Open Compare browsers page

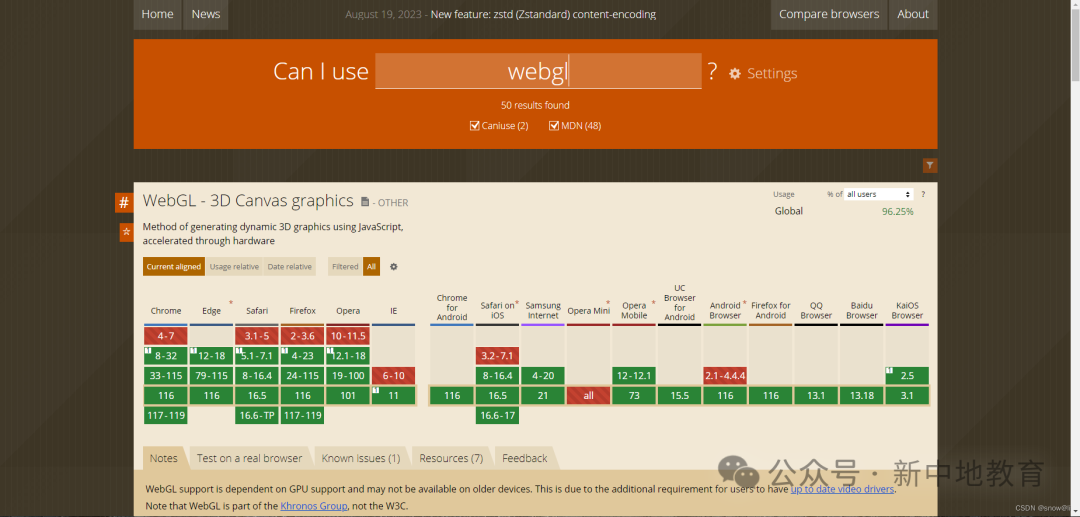click(829, 14)
